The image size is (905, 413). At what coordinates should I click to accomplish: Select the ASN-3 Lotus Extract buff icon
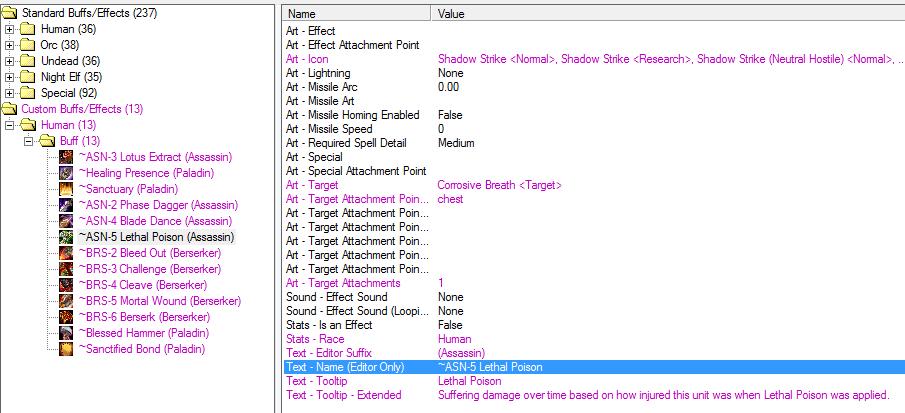(66, 157)
